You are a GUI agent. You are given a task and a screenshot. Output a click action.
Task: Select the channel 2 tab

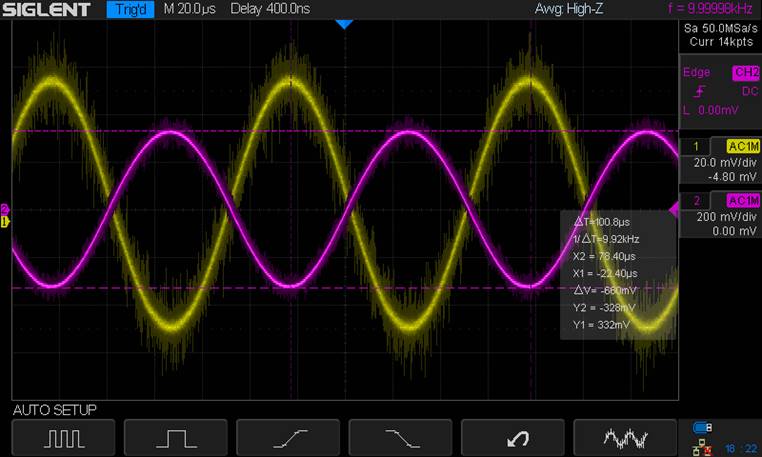pos(695,200)
